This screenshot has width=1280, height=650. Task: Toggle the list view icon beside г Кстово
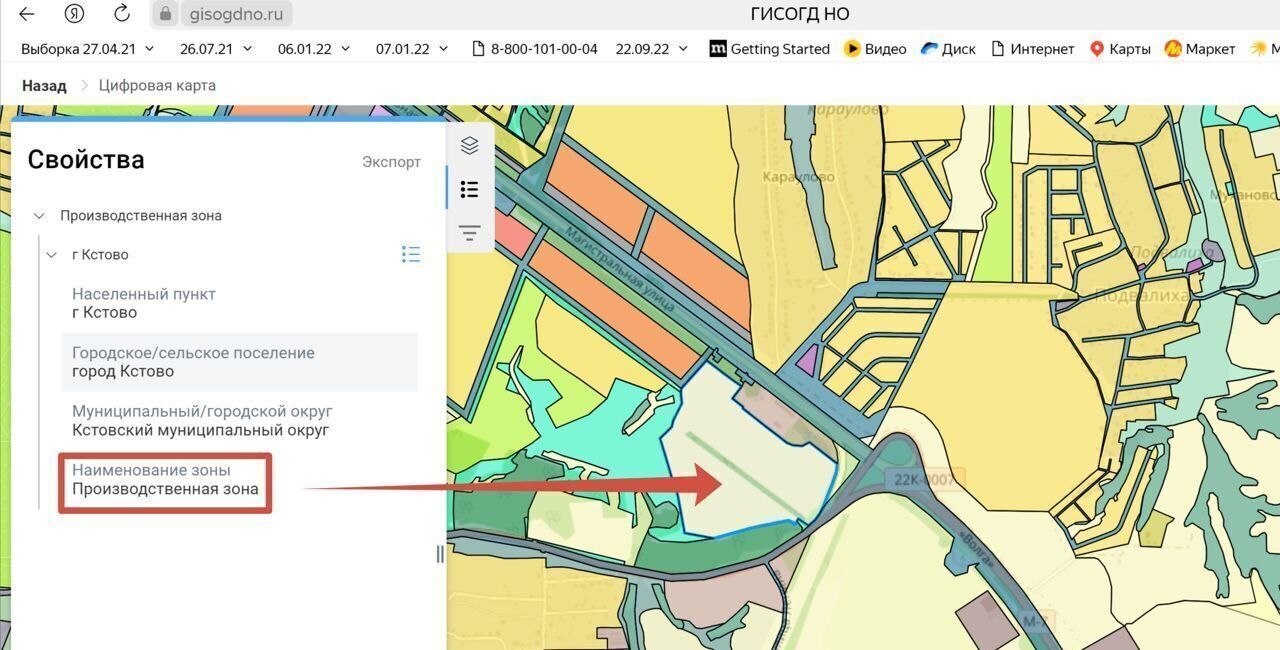(x=411, y=254)
